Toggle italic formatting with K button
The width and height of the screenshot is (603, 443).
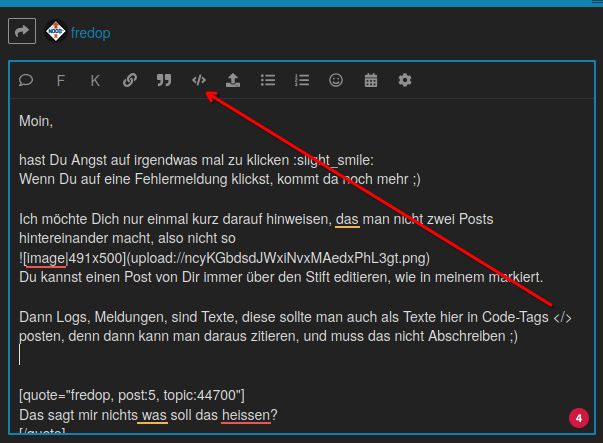tap(95, 81)
